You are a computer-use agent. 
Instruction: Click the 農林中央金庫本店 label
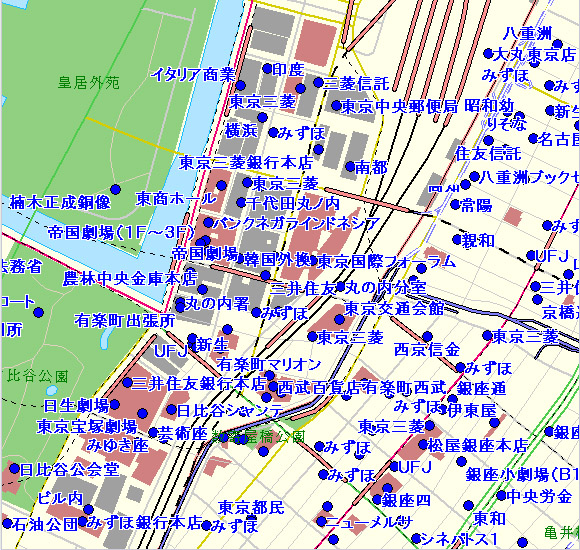click(130, 278)
